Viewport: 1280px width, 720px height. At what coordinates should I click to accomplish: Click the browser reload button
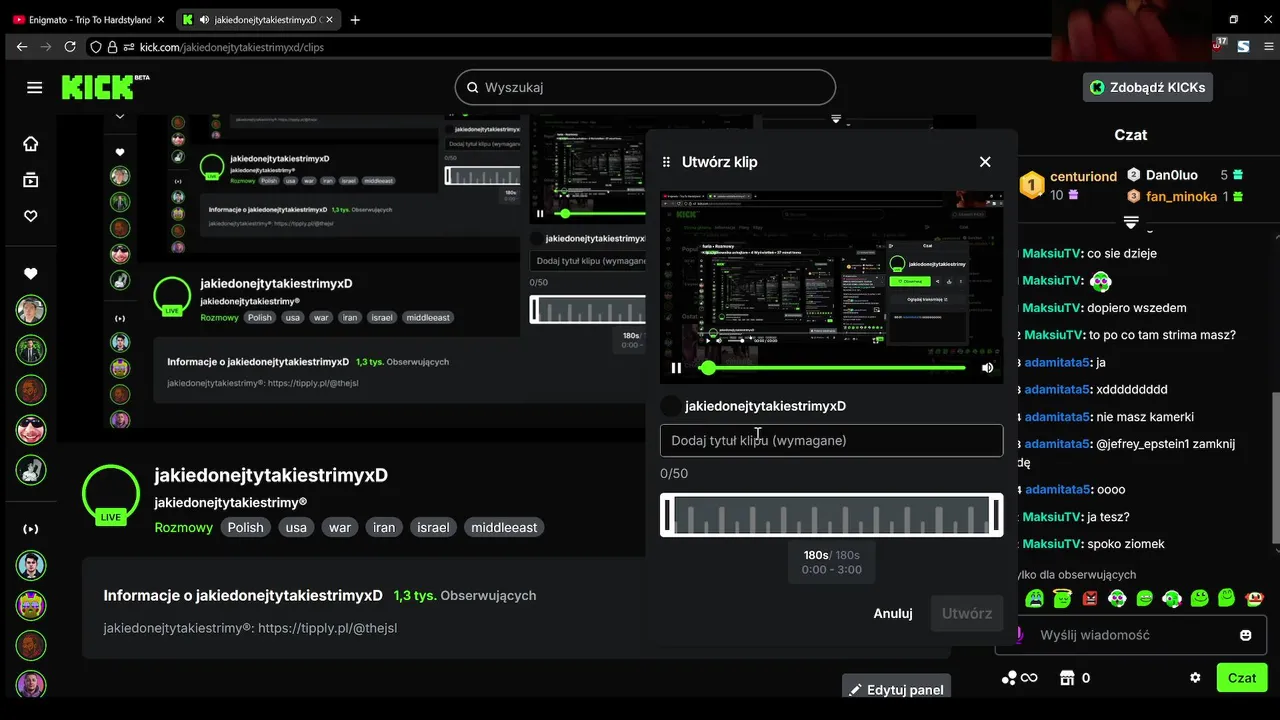[70, 47]
